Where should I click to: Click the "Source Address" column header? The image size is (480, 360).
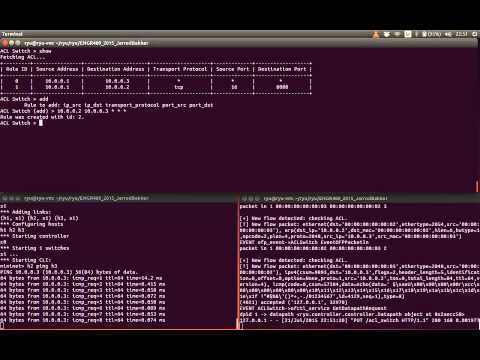click(x=57, y=69)
